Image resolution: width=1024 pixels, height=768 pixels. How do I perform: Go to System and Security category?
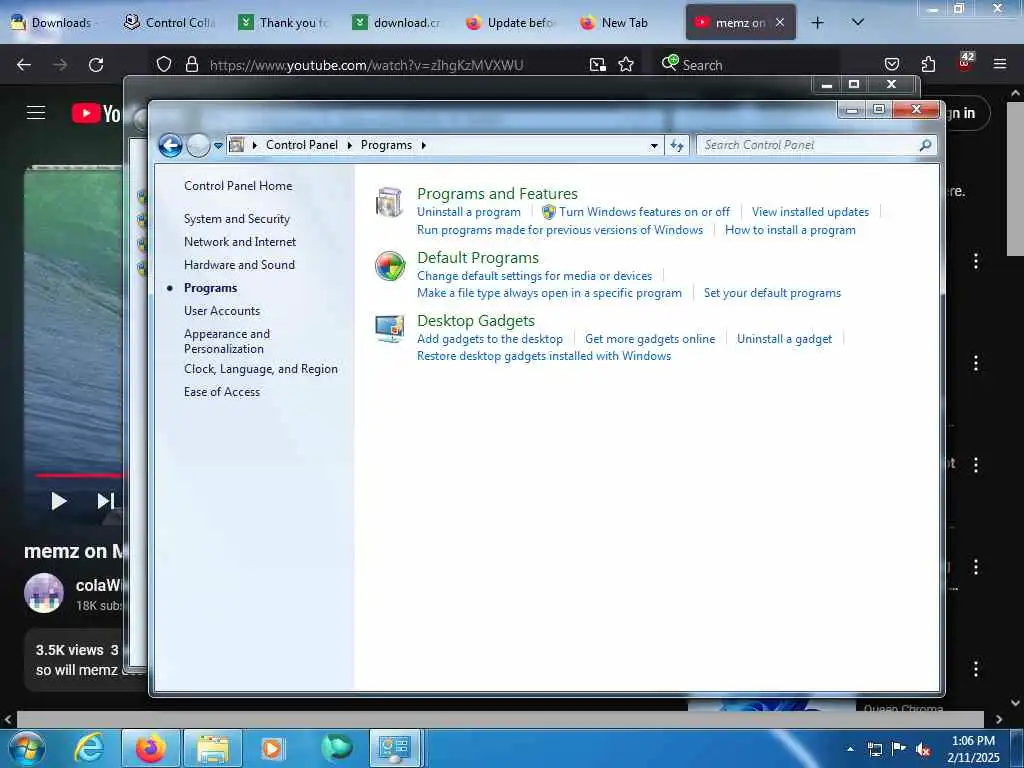click(236, 219)
